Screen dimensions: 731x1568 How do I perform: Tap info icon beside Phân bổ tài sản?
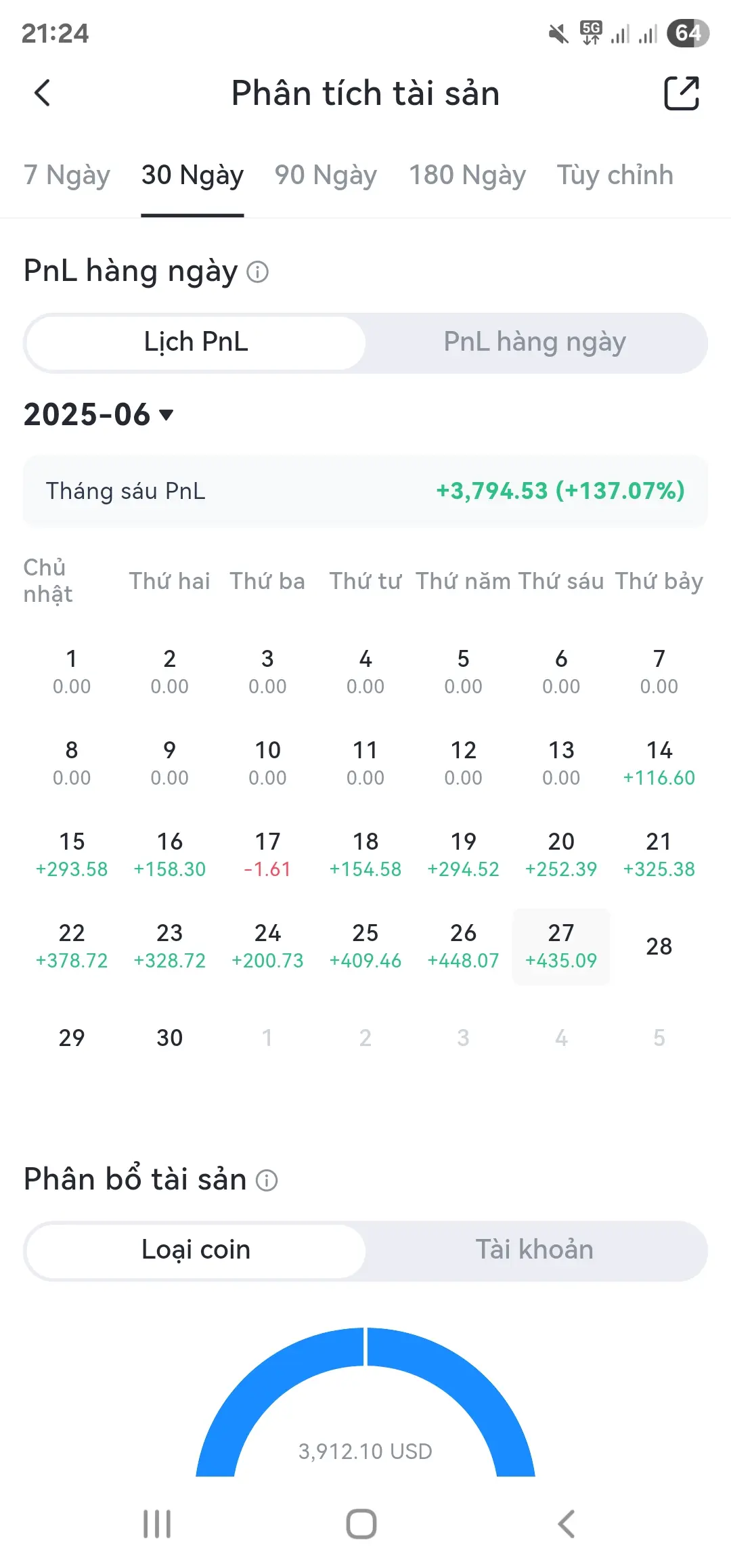267,1181
